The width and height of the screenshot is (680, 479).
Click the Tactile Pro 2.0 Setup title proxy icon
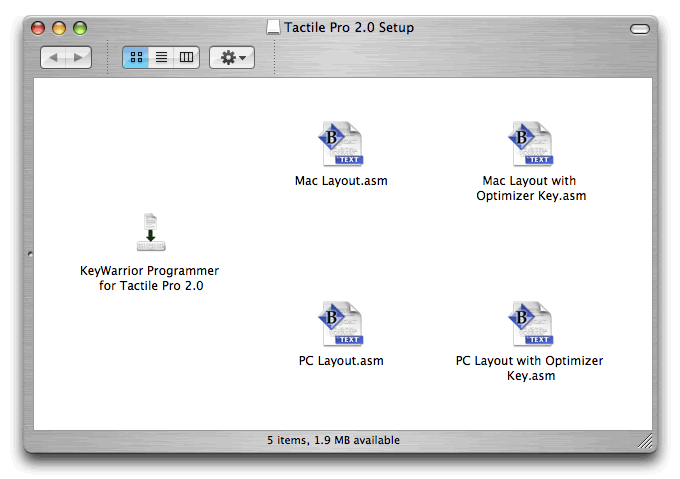coord(273,27)
